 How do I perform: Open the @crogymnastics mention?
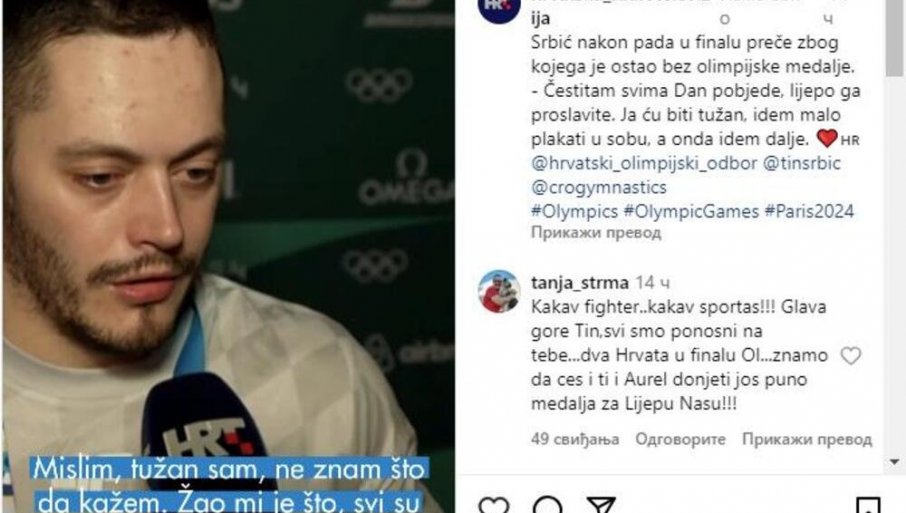(x=599, y=188)
